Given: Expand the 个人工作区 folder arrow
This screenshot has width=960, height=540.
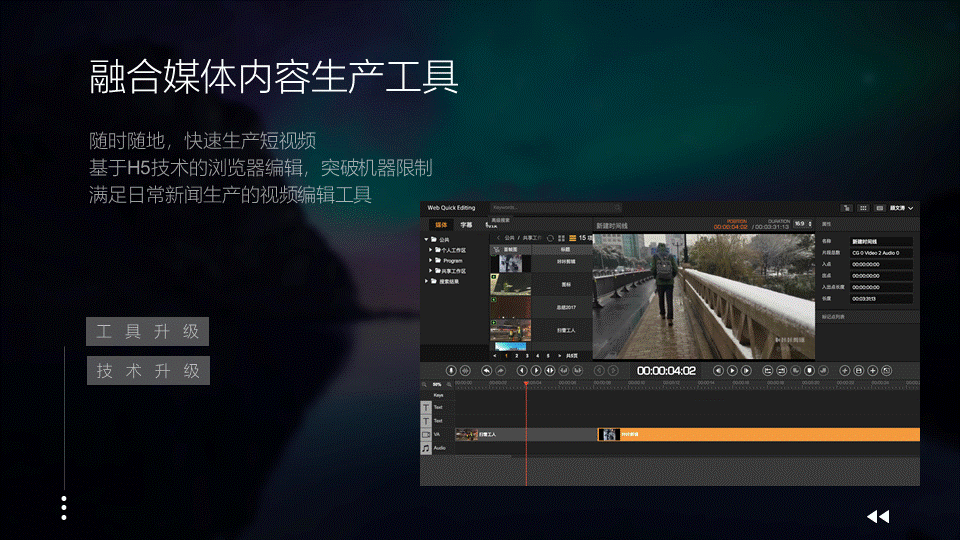Looking at the screenshot, I should tap(430, 250).
